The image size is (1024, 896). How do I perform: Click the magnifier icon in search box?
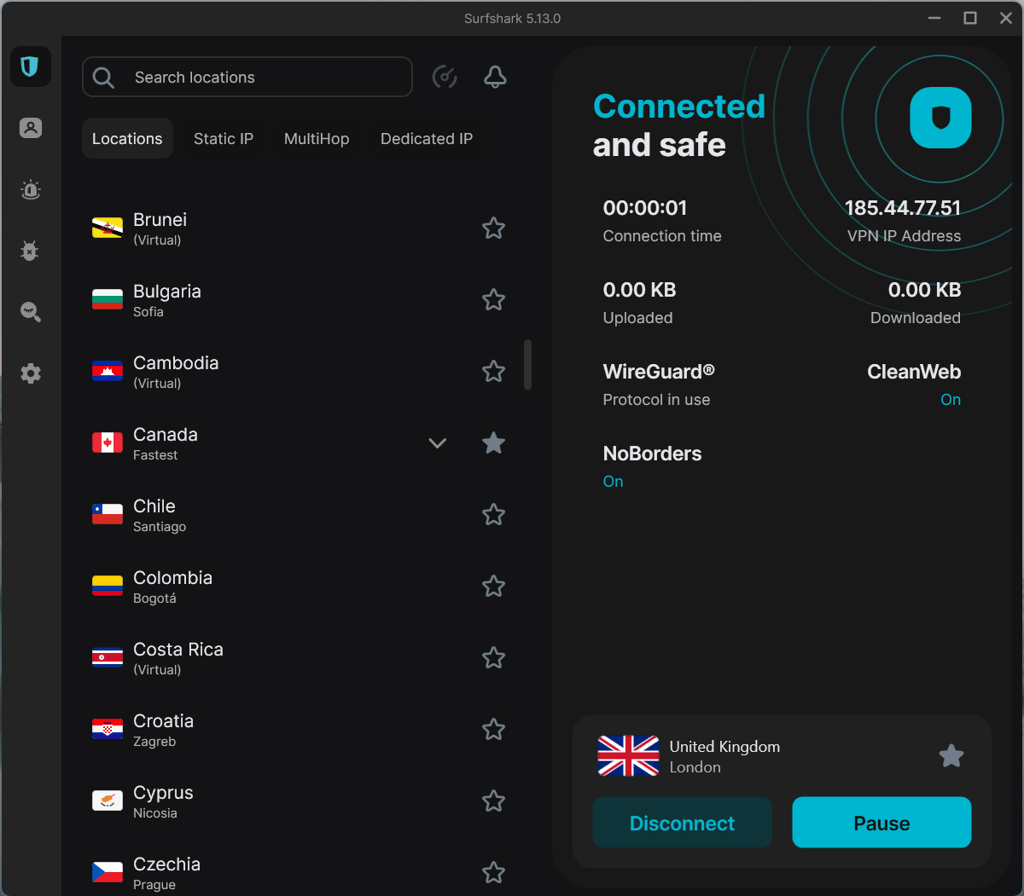tap(103, 78)
